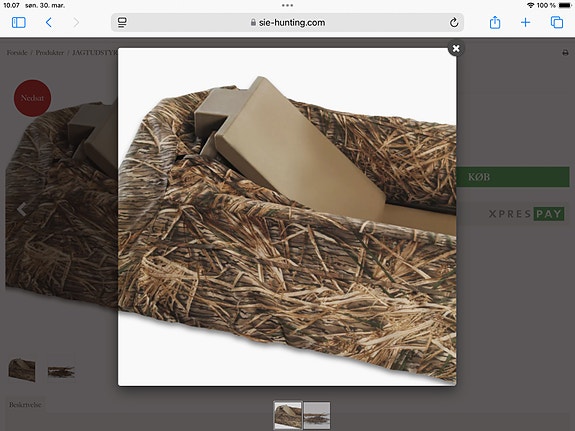575x431 pixels.
Task: Toggle the Safari sidebar
Action: (x=19, y=22)
